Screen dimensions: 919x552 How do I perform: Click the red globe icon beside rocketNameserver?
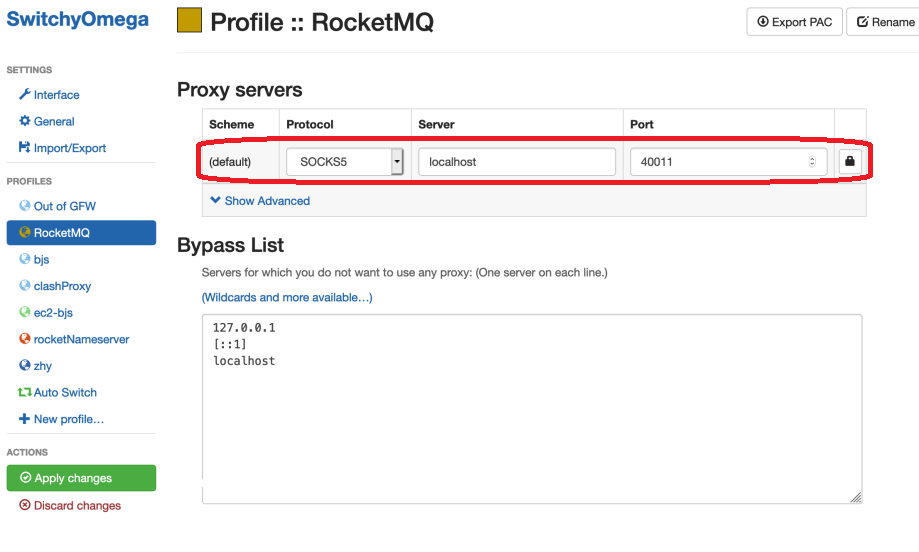(25, 338)
